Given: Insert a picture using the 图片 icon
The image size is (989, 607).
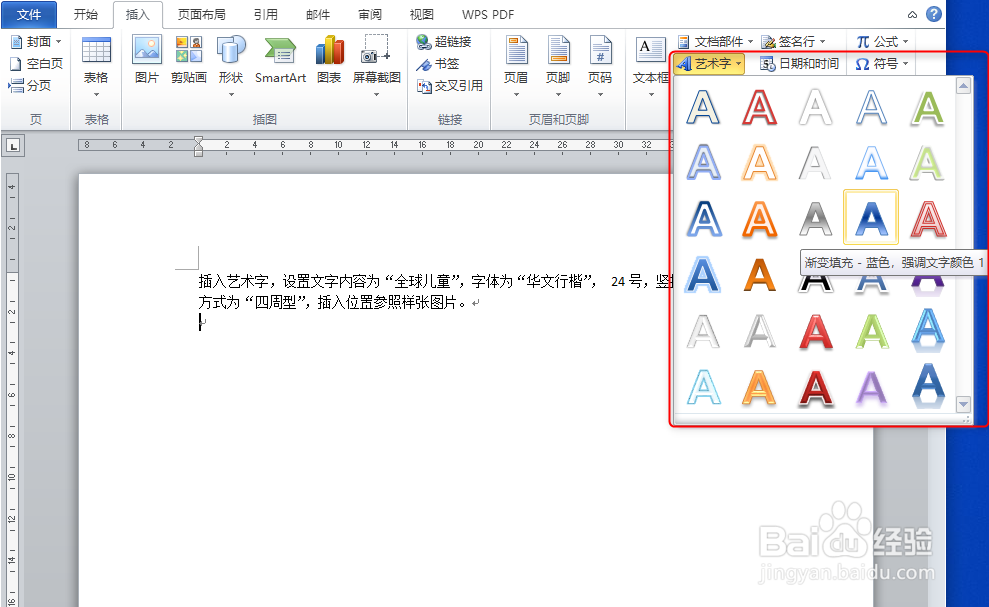Looking at the screenshot, I should point(146,60).
